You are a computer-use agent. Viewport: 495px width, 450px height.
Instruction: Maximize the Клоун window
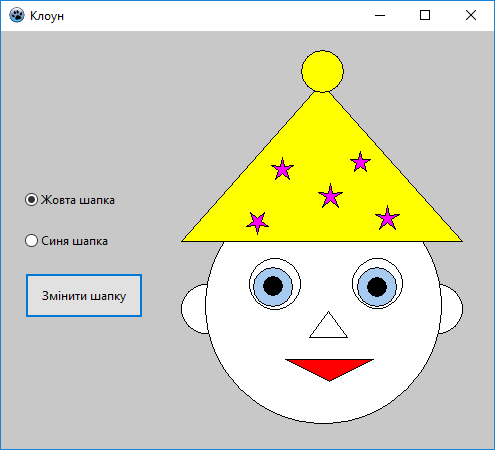click(425, 15)
